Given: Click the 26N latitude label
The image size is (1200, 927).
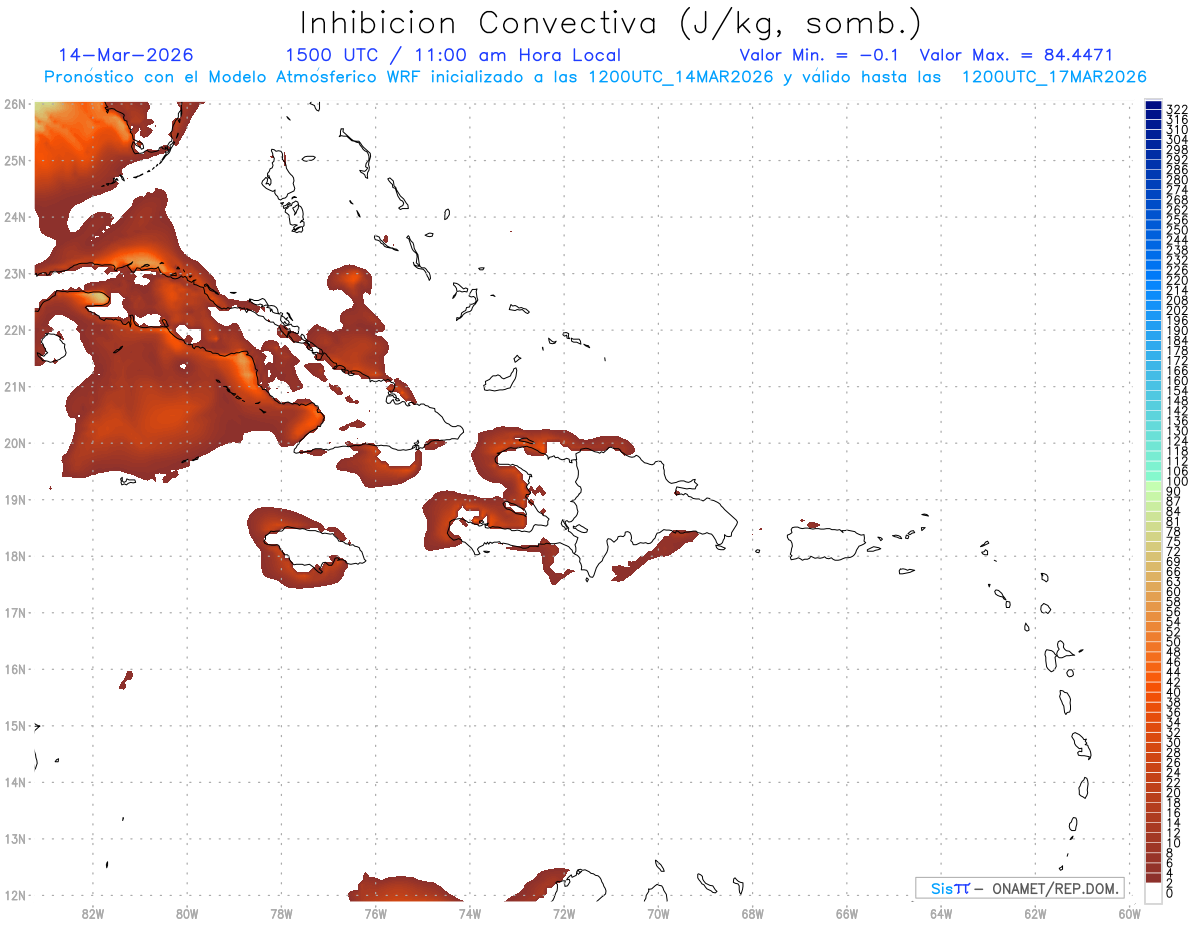Looking at the screenshot, I should (x=15, y=103).
